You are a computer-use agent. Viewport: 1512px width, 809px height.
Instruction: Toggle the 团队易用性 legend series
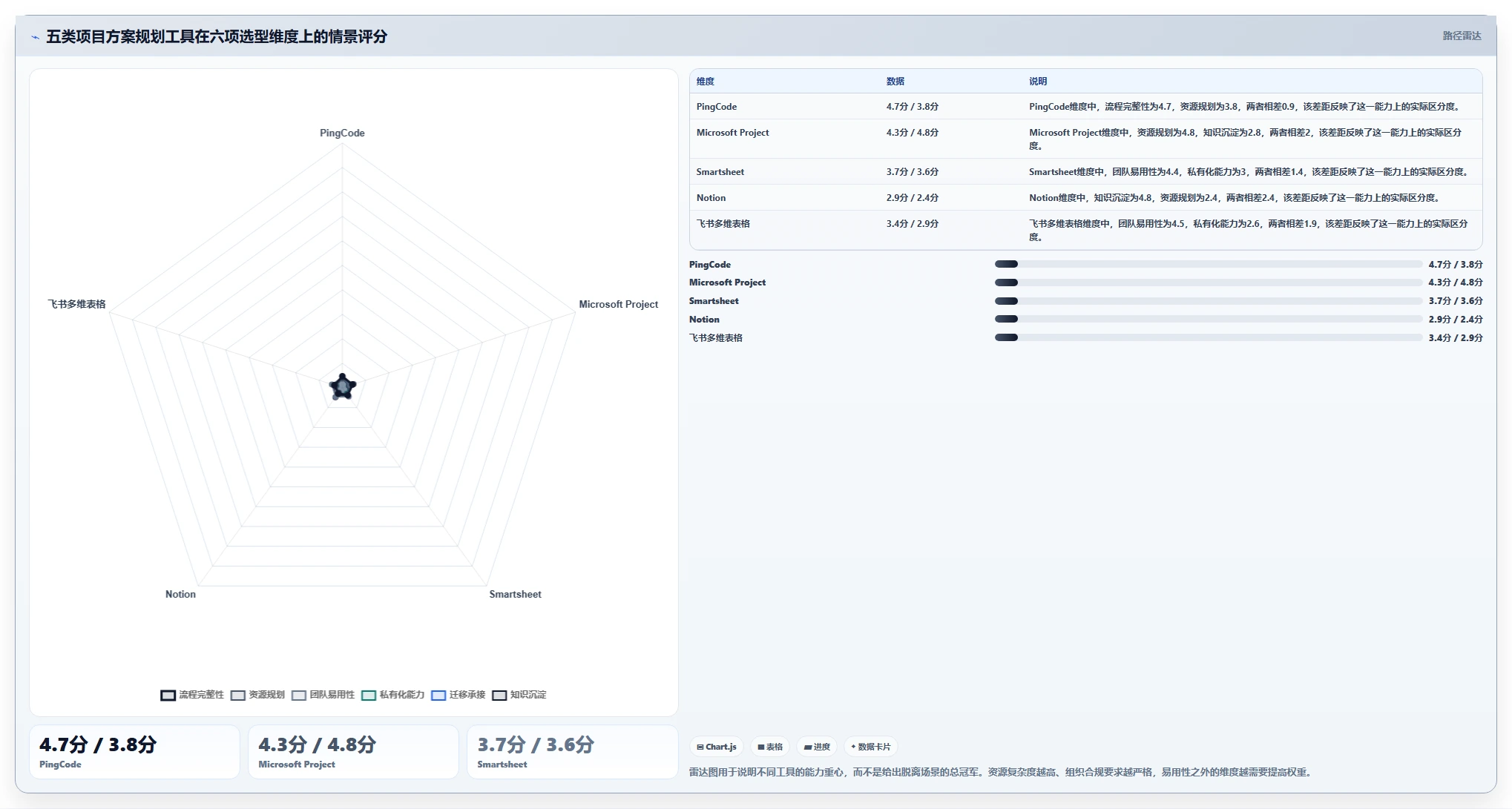tap(323, 695)
